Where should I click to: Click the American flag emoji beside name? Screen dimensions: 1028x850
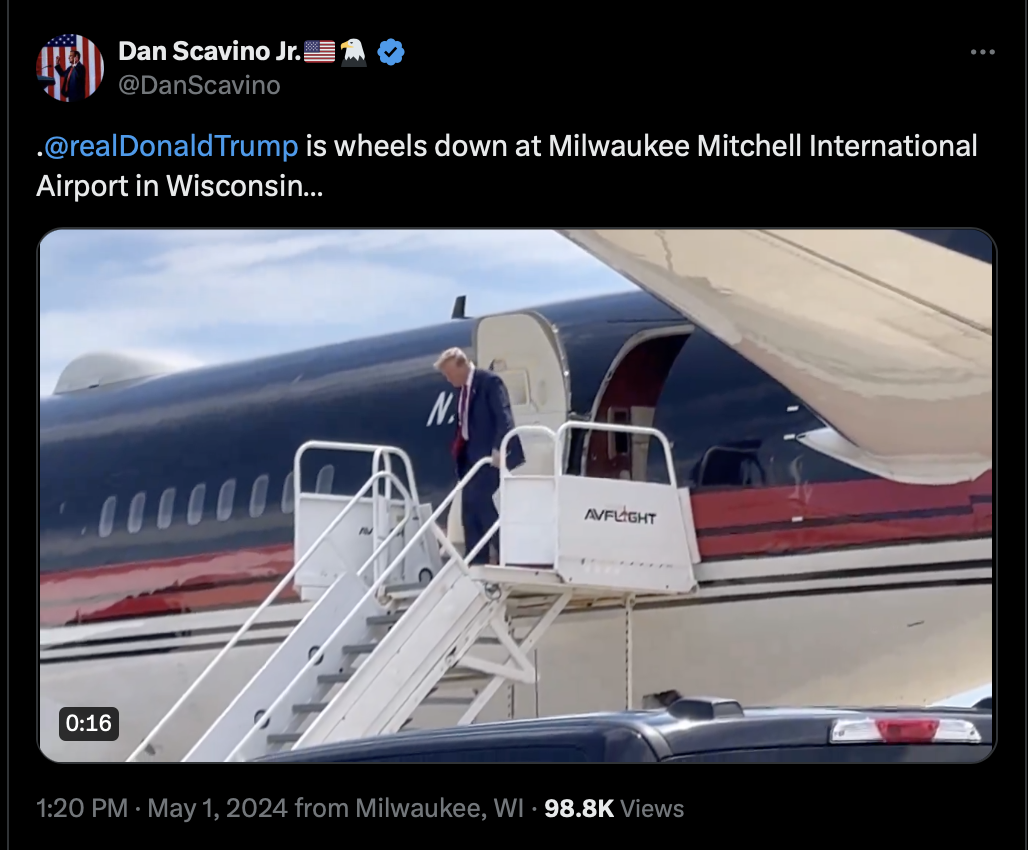click(x=320, y=51)
